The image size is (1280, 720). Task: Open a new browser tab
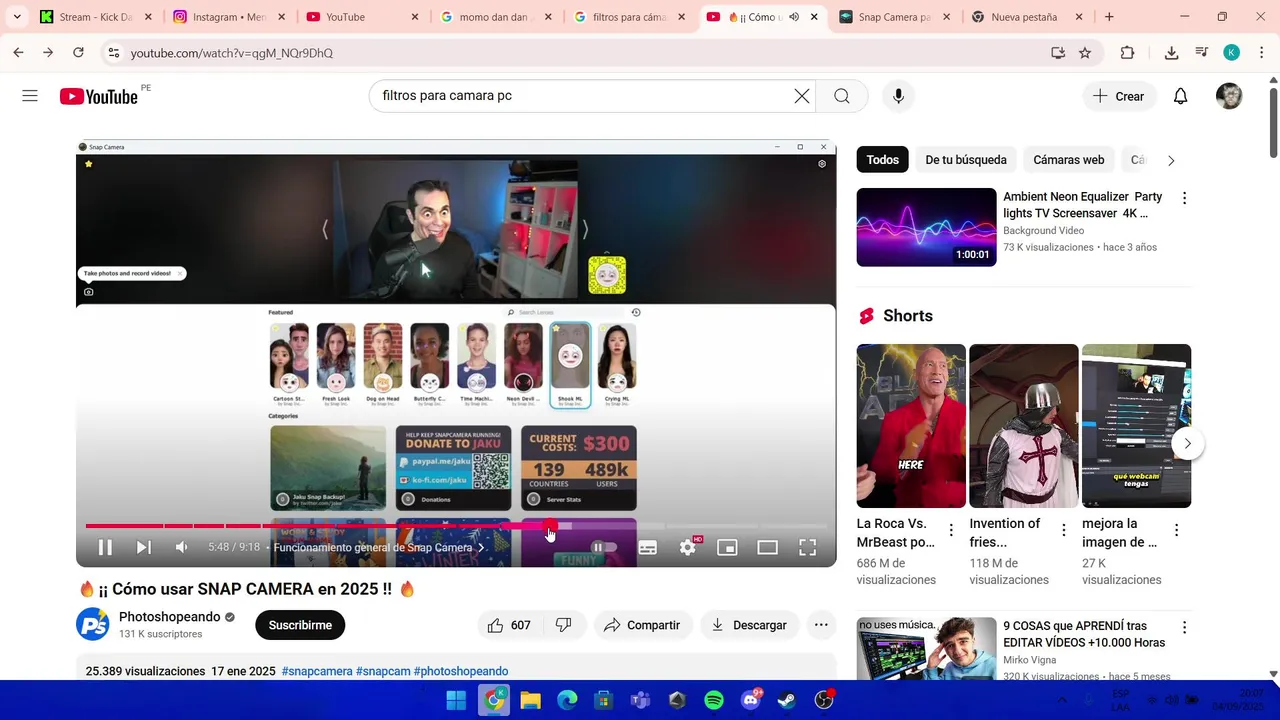point(1109,17)
